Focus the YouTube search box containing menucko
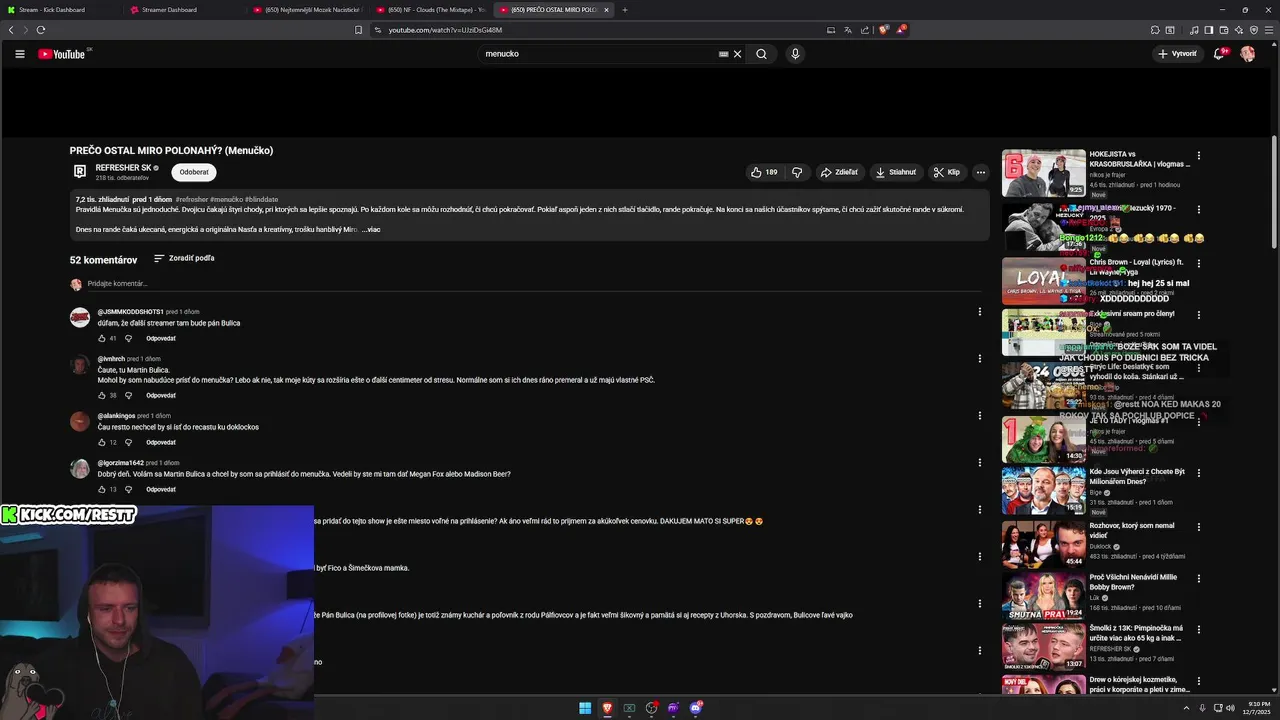This screenshot has height=720, width=1280. (x=600, y=54)
